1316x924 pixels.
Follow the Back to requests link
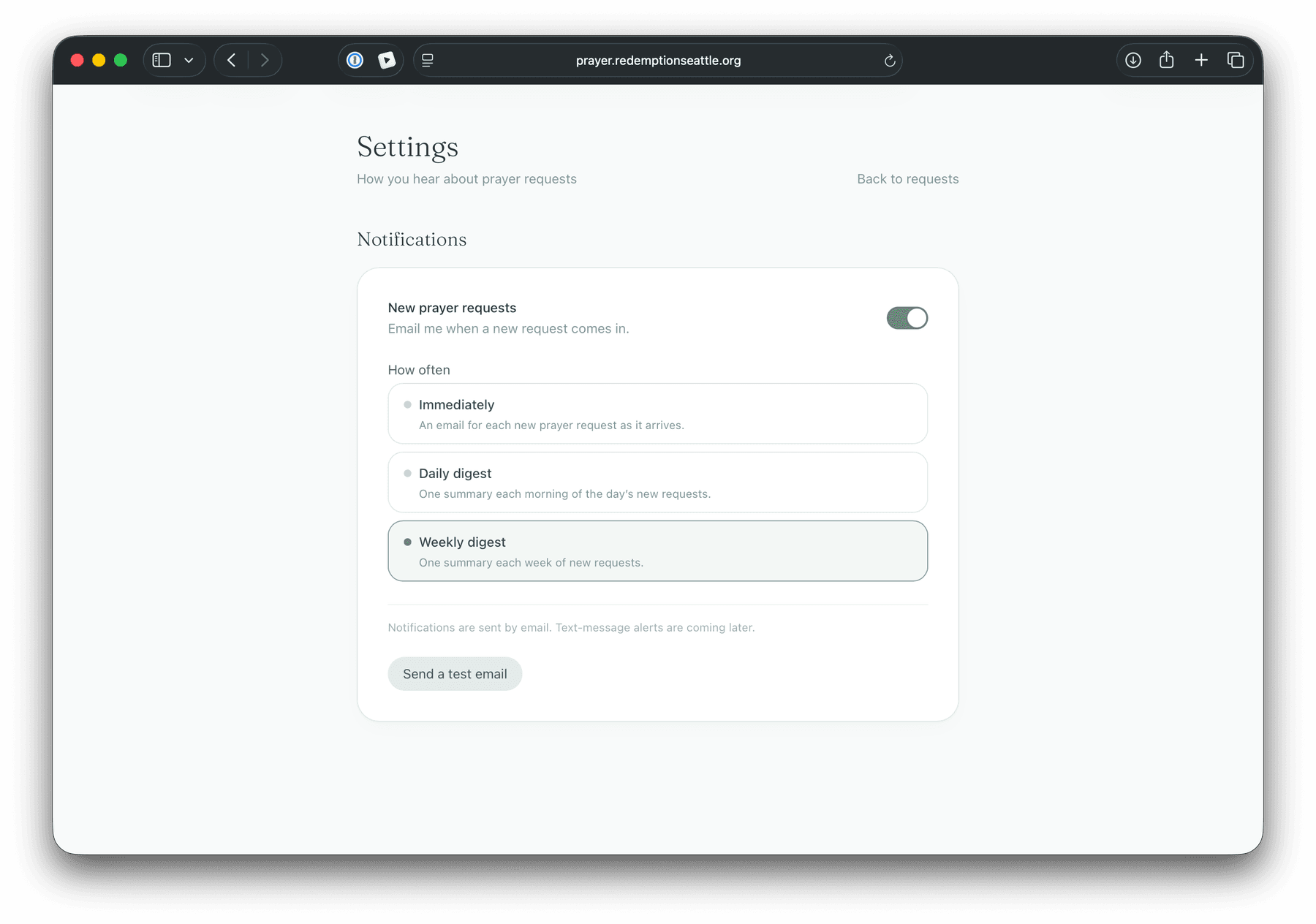(908, 179)
